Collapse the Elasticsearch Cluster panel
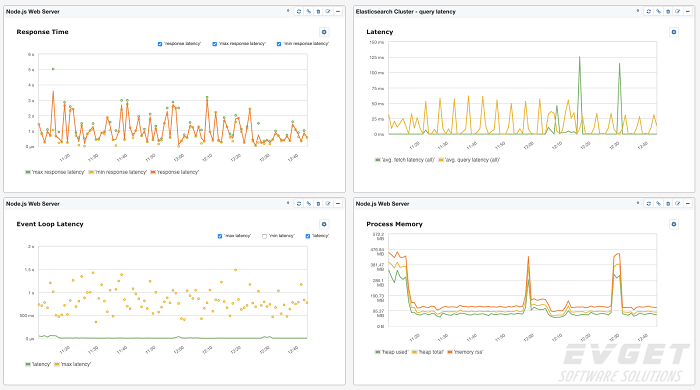 (688, 12)
